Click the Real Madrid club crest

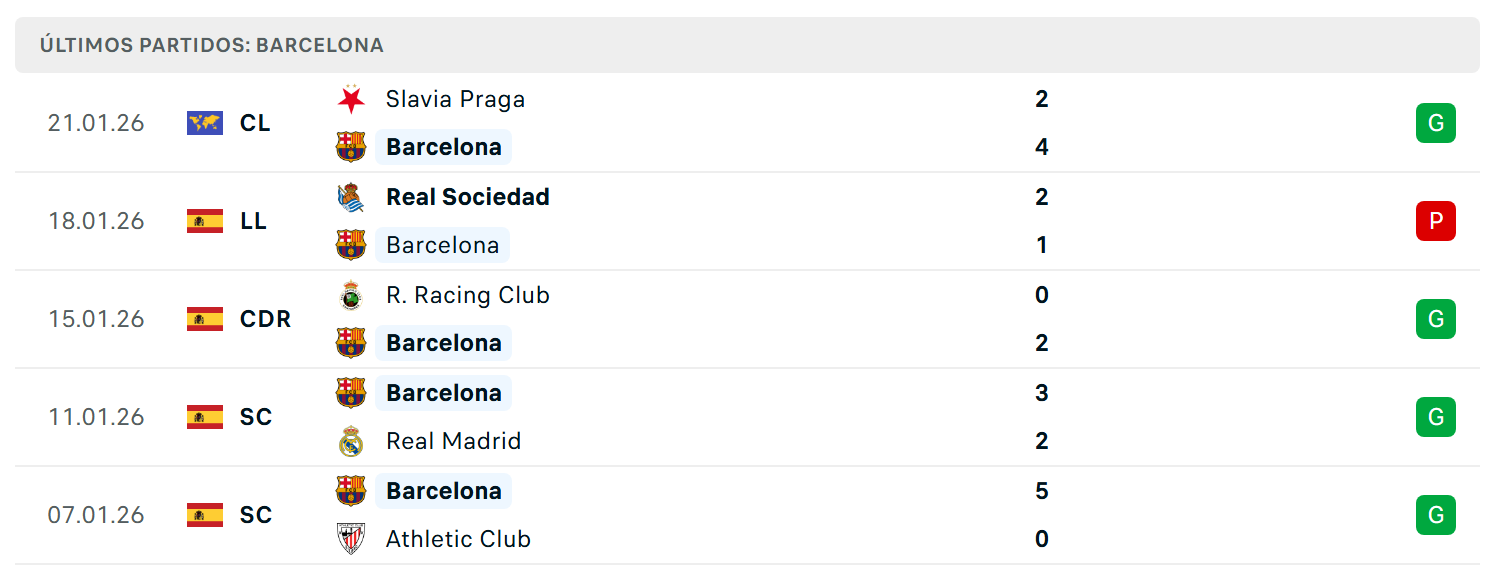[351, 441]
